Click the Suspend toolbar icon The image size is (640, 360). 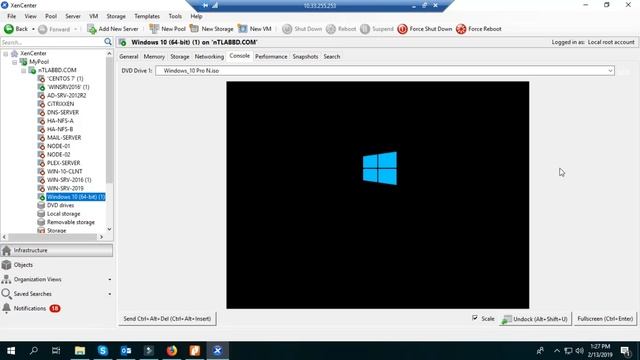[365, 29]
